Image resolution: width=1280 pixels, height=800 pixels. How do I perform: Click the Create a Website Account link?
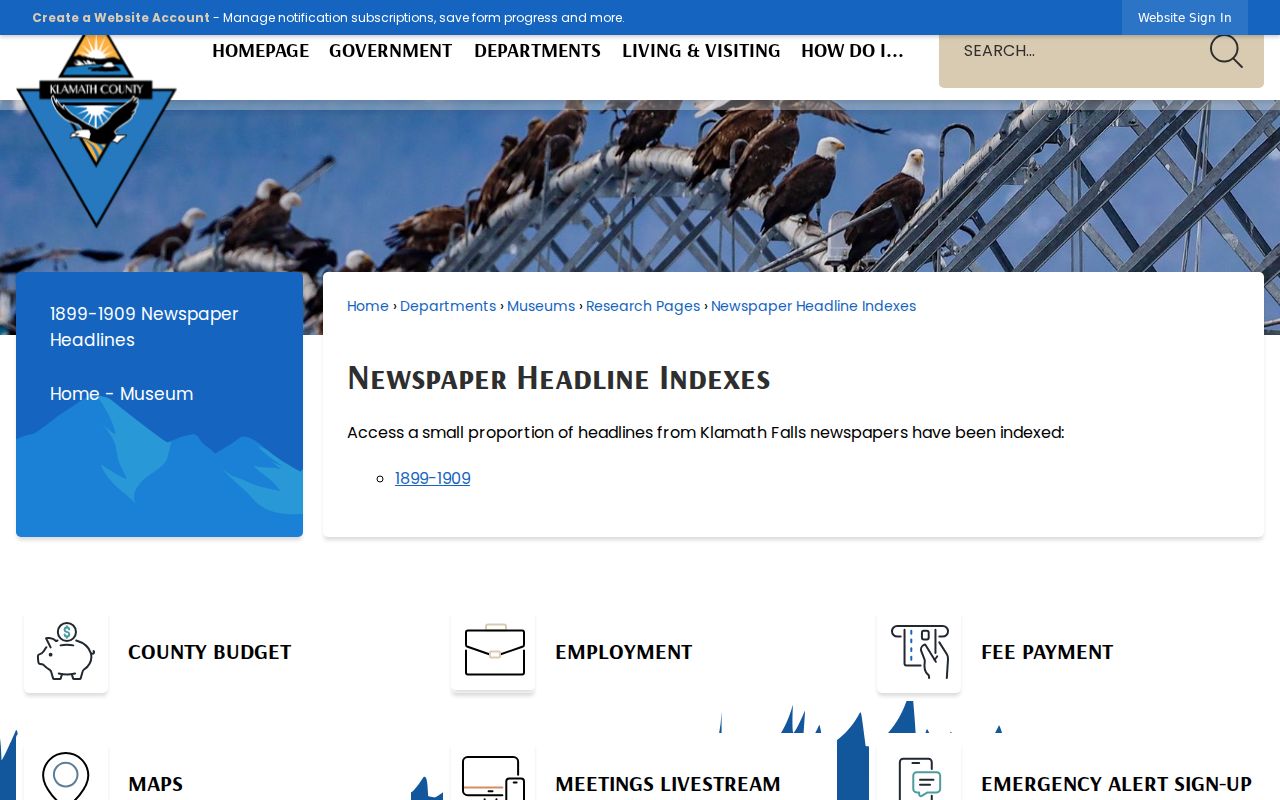[x=121, y=18]
